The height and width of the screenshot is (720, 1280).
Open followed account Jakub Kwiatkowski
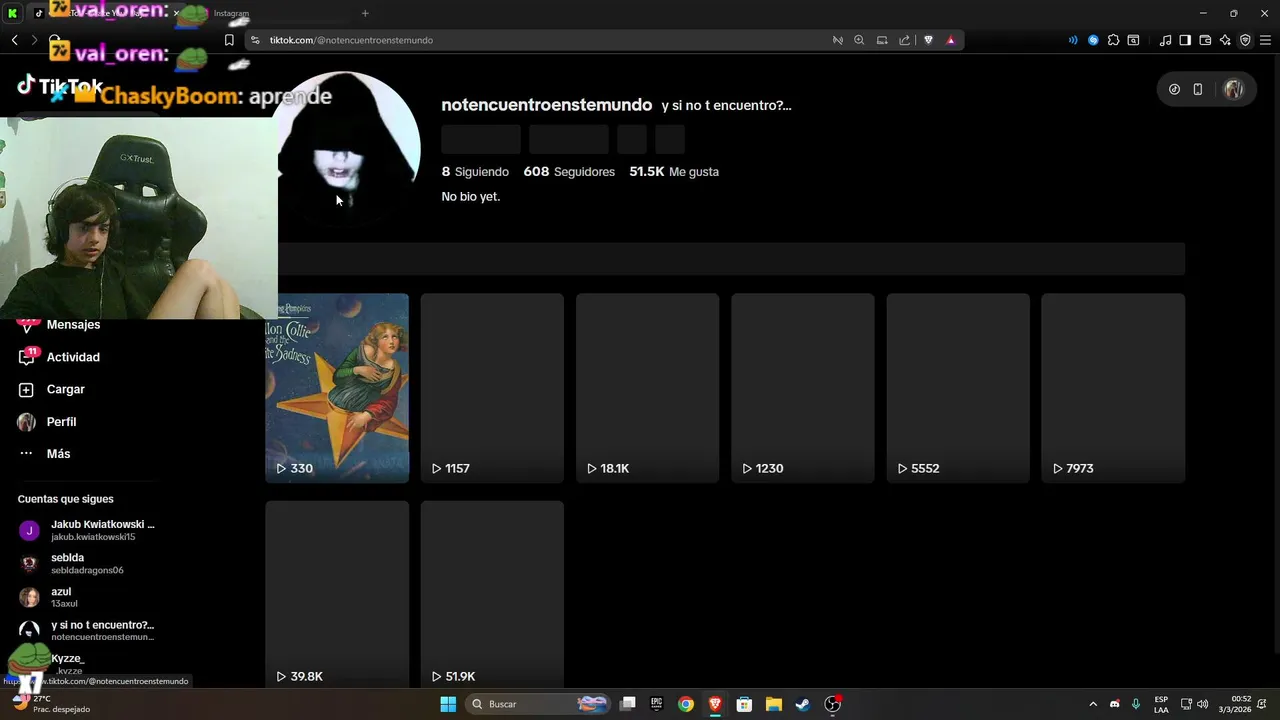(x=87, y=530)
